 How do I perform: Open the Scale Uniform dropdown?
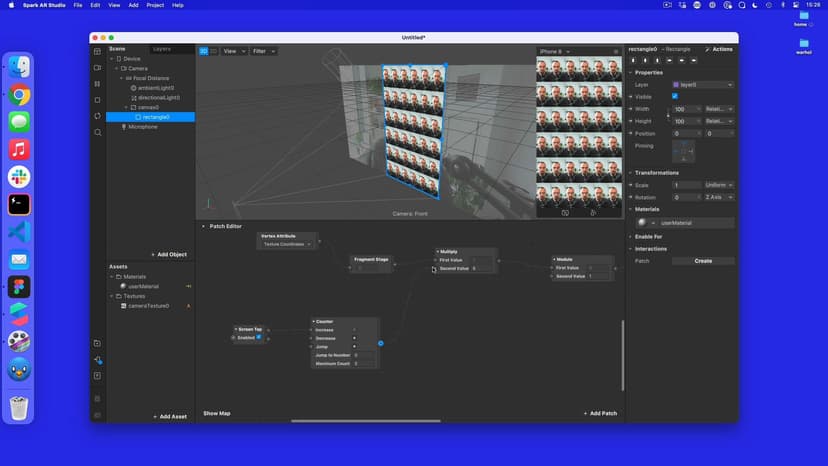click(x=719, y=185)
